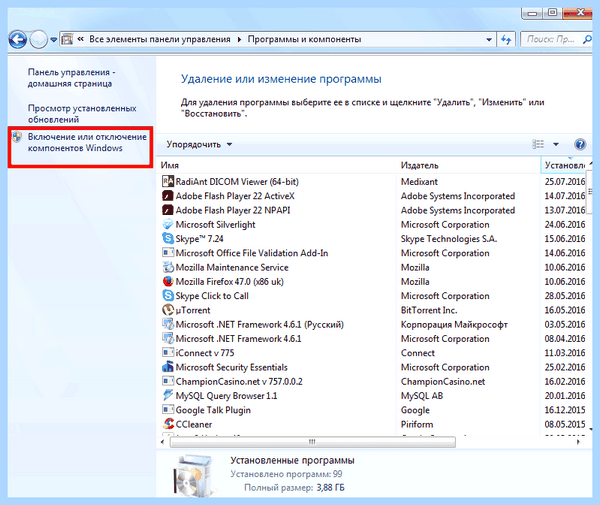
Task: Sort by the 'Издатель' column header
Action: point(468,165)
